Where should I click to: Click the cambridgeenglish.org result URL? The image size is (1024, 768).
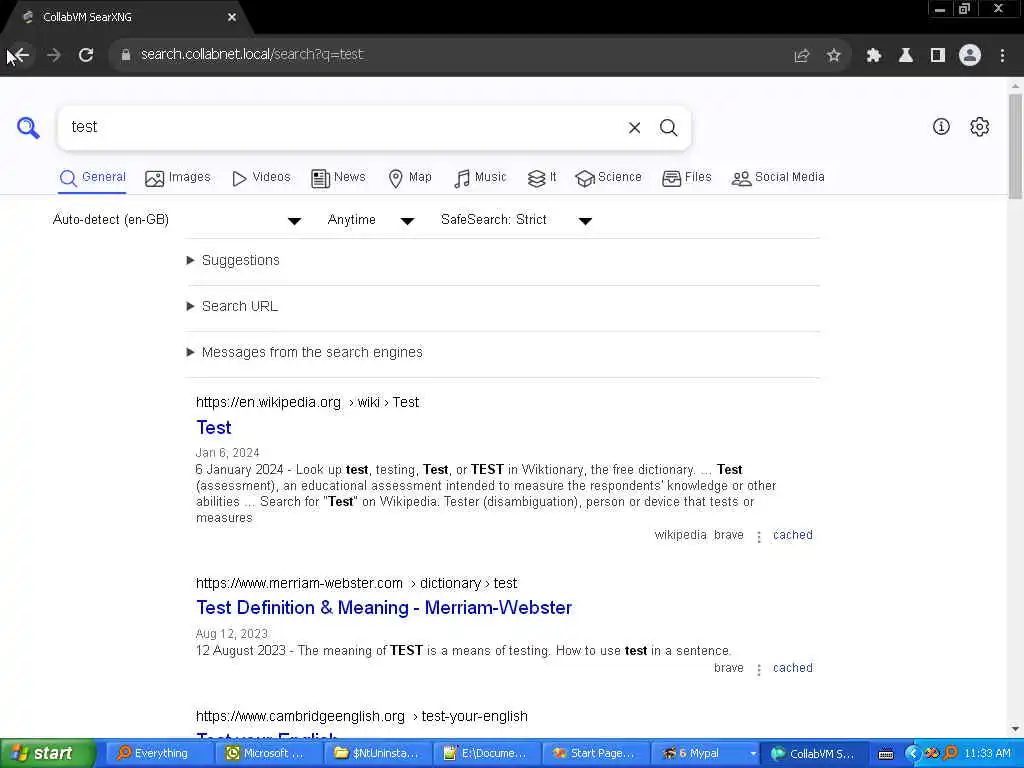(362, 716)
